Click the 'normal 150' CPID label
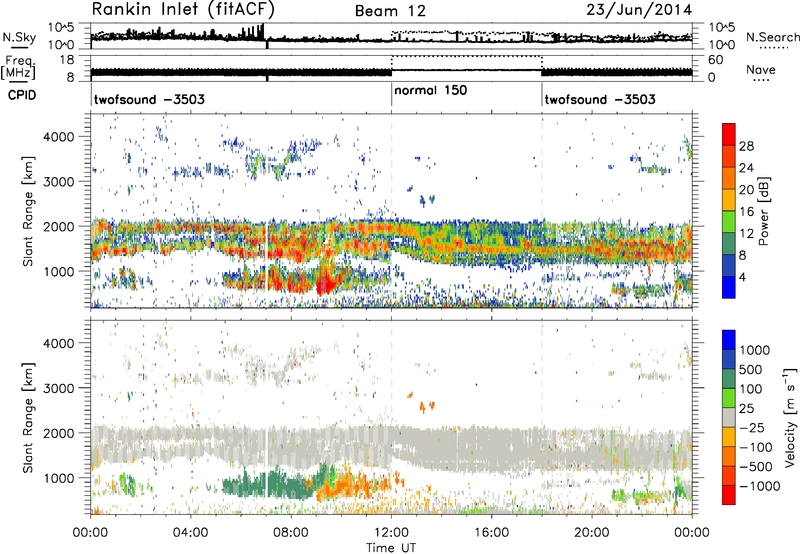The width and height of the screenshot is (800, 554). click(x=431, y=90)
